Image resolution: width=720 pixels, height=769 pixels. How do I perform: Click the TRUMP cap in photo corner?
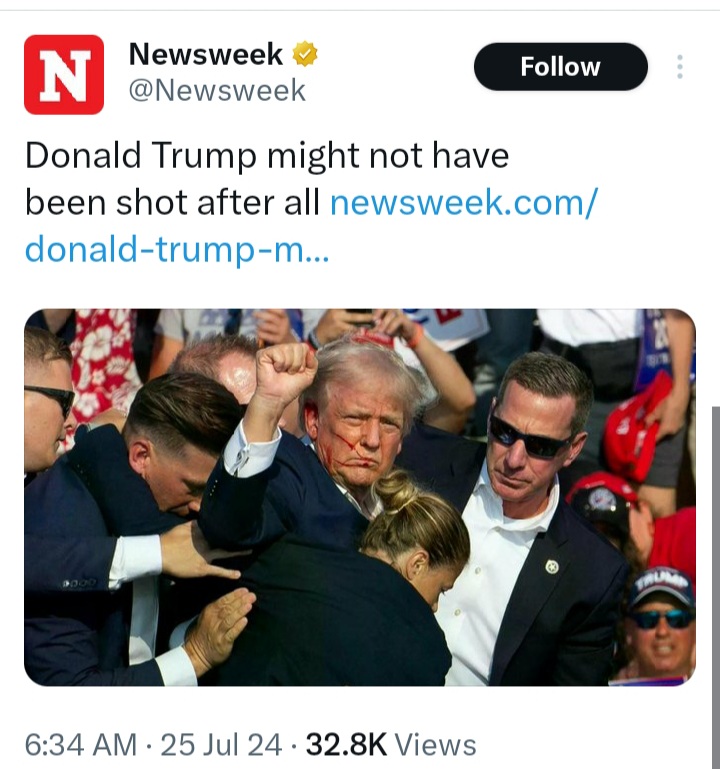click(x=660, y=586)
